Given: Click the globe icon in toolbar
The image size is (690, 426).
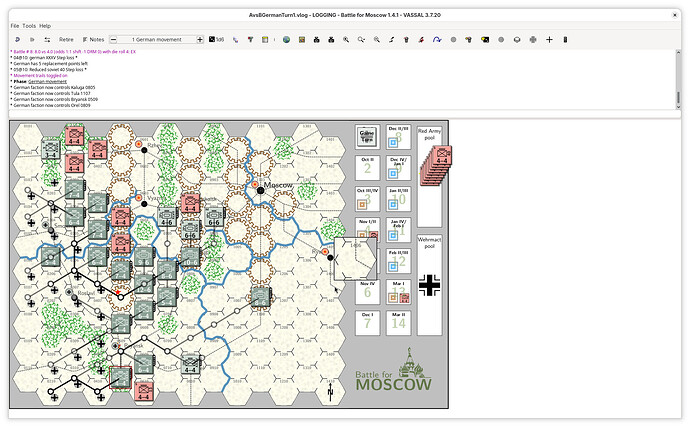Looking at the screenshot, I should [x=285, y=39].
